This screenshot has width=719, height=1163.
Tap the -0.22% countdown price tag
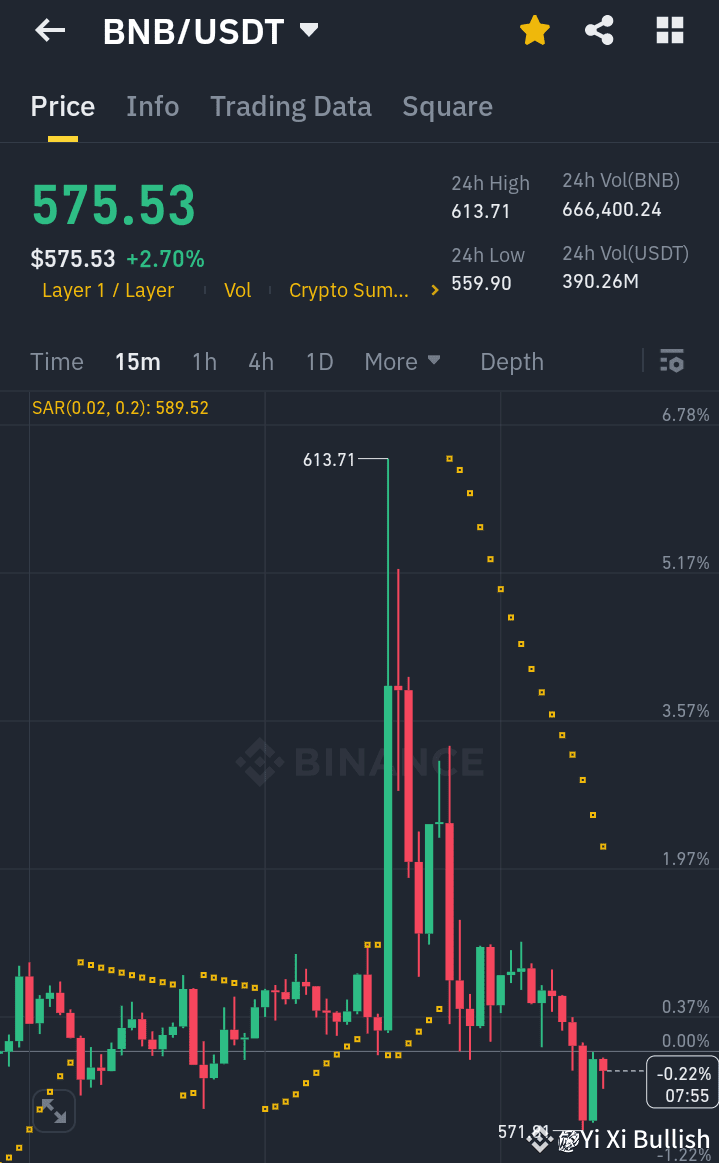[681, 1081]
